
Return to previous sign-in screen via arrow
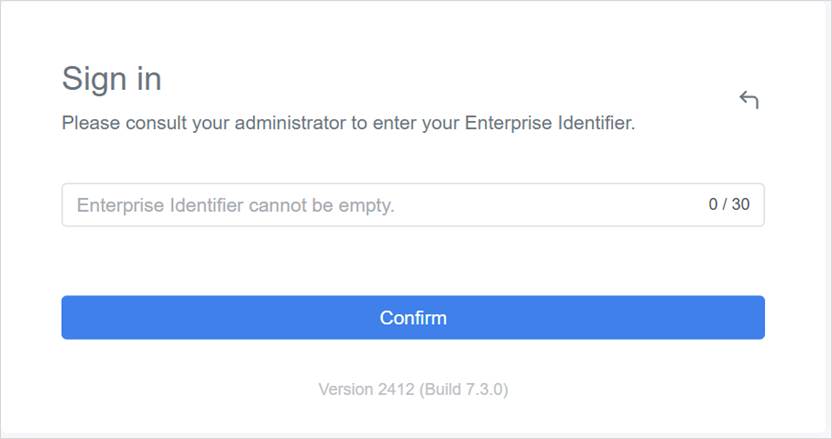coord(749,99)
